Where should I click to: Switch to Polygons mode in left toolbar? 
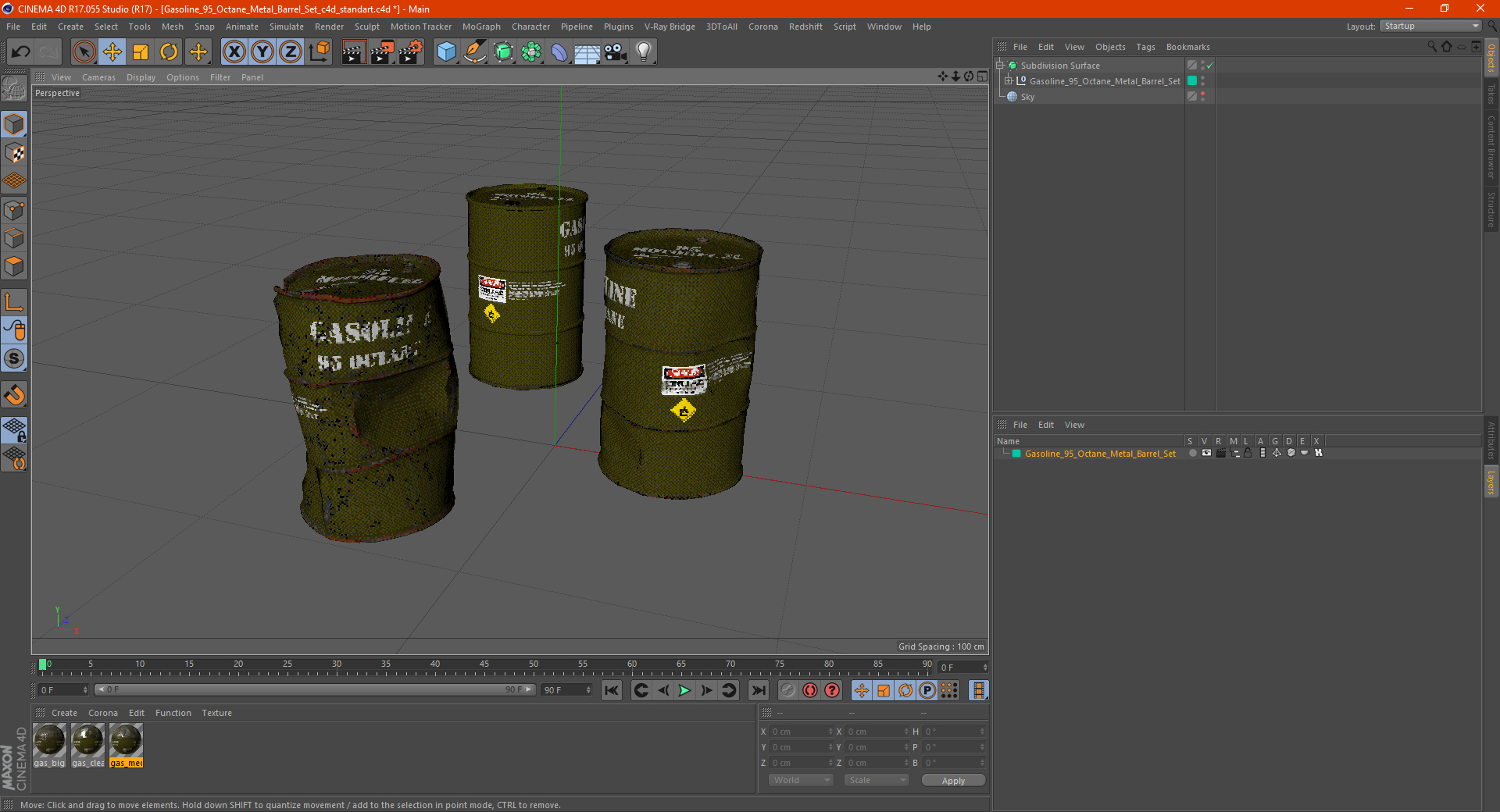click(x=14, y=267)
